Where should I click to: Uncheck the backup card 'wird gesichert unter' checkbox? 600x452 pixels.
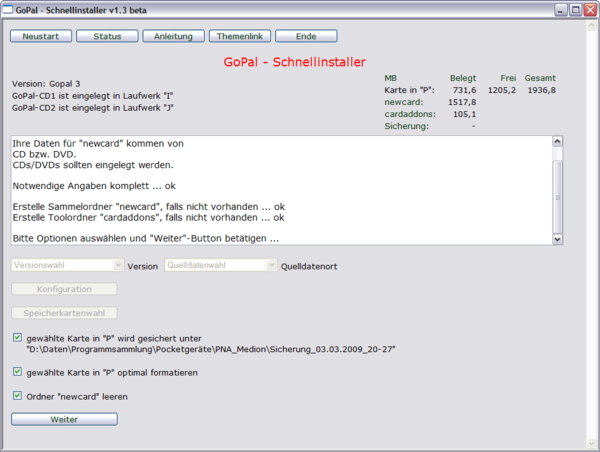pos(17,338)
